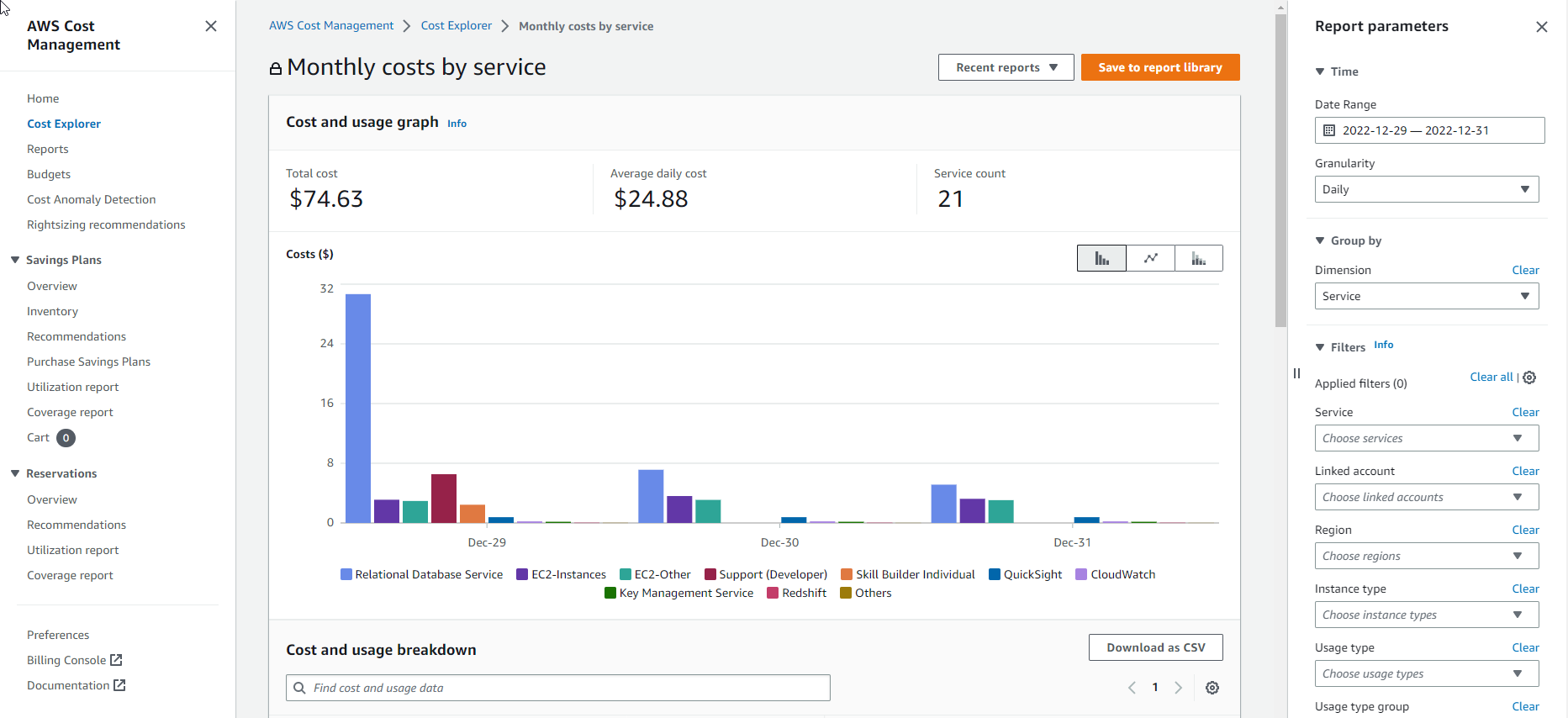
Task: Collapse the Filters section
Action: (1320, 347)
